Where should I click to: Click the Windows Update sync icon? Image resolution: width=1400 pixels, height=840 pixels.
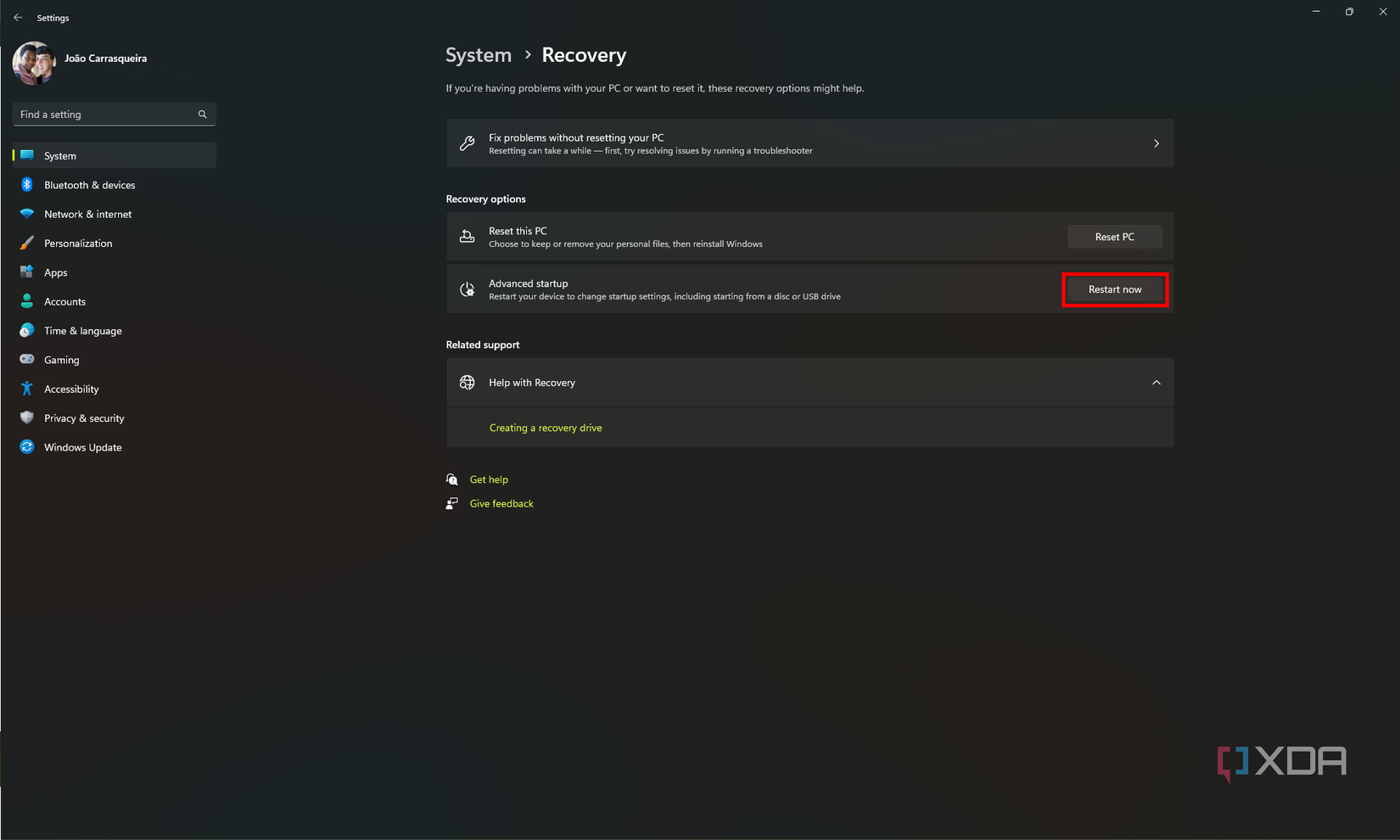pyautogui.click(x=27, y=447)
